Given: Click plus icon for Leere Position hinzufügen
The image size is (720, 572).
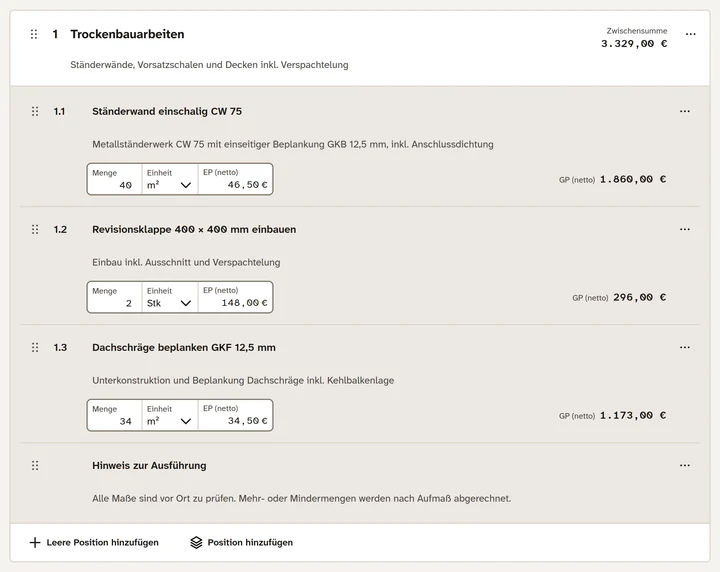Looking at the screenshot, I should pyautogui.click(x=35, y=543).
